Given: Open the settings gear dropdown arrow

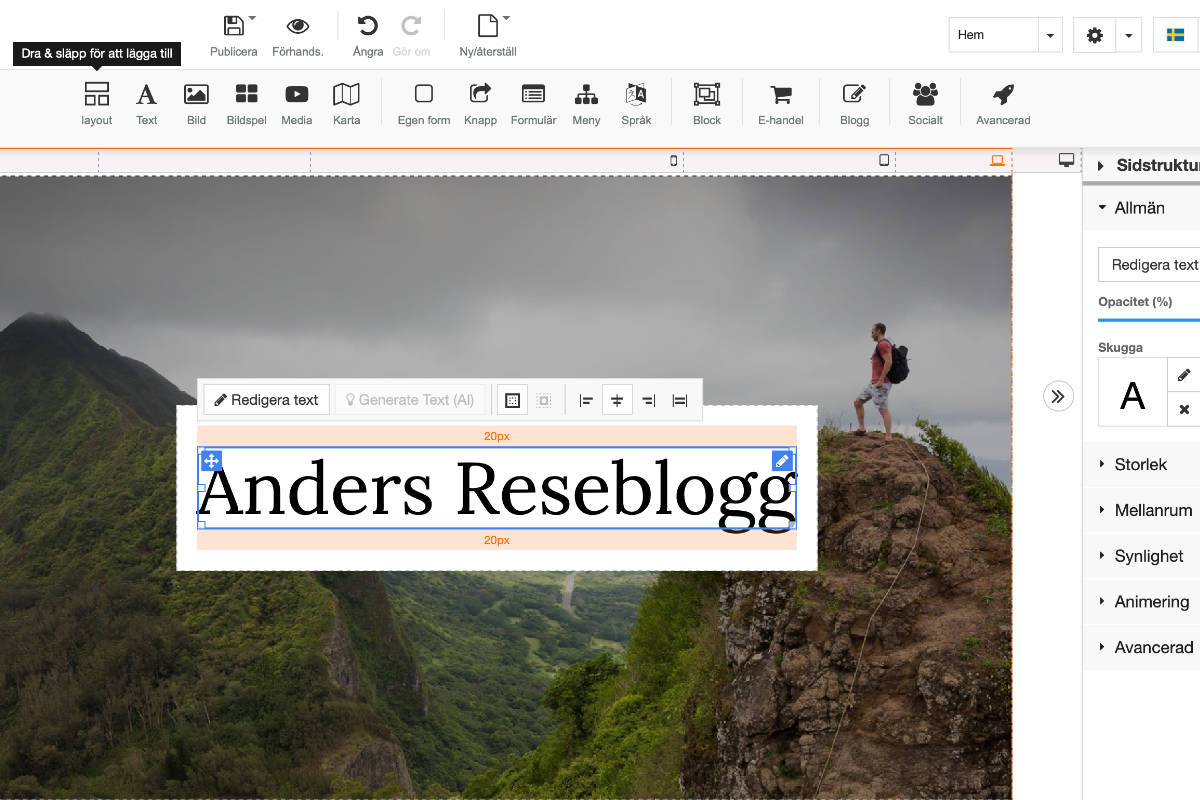Looking at the screenshot, I should pyautogui.click(x=1128, y=35).
